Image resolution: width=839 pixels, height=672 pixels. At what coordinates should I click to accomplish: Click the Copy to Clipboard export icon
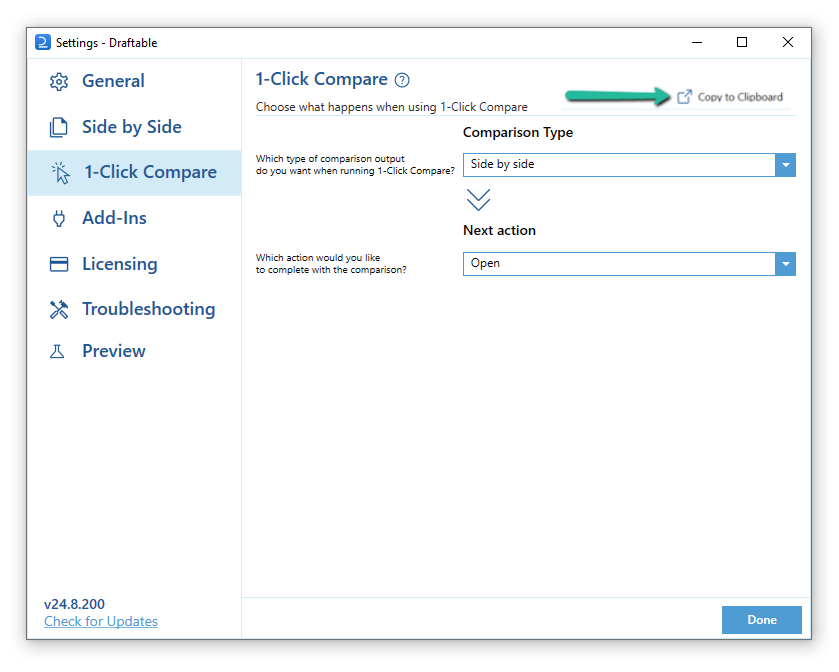pos(684,97)
